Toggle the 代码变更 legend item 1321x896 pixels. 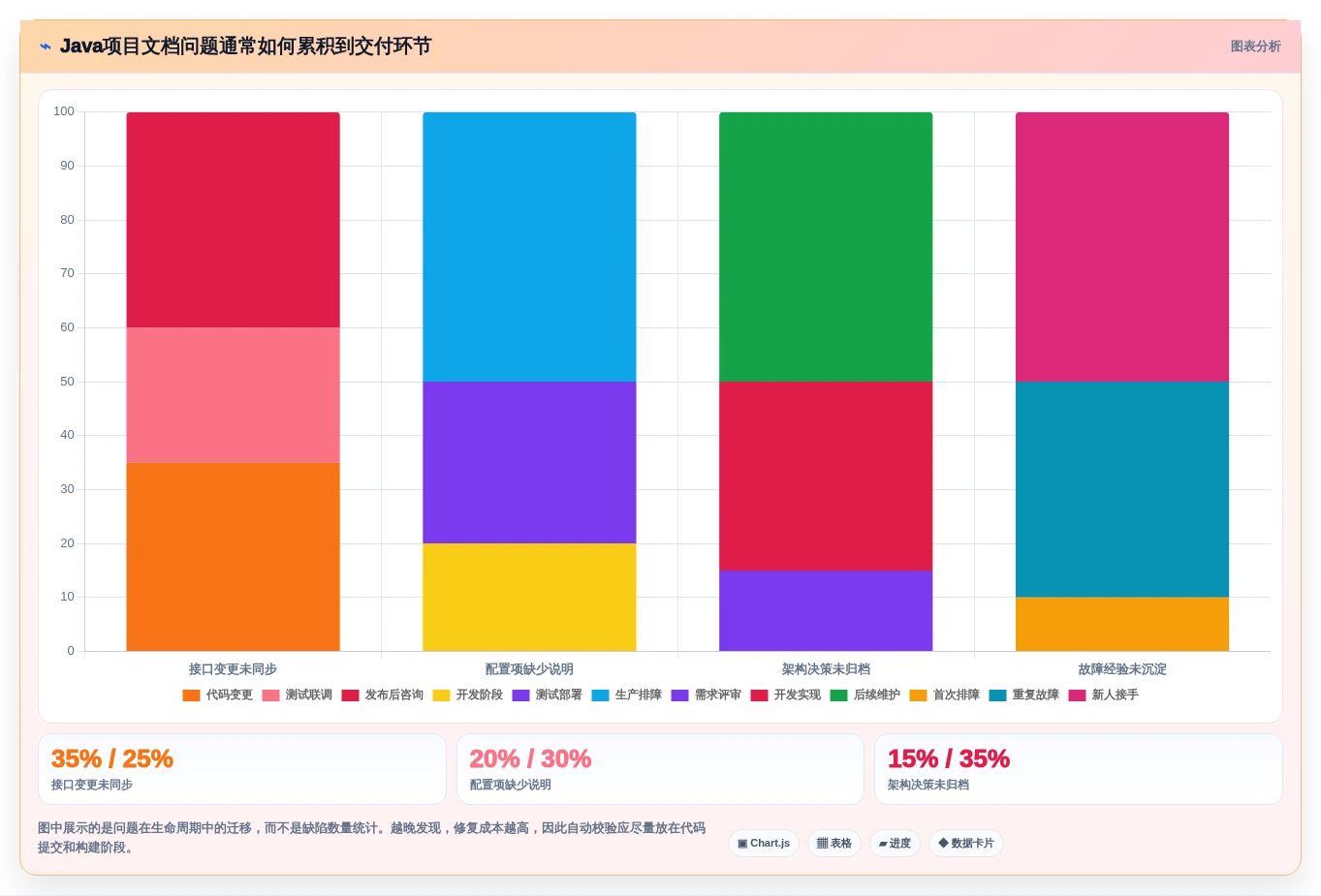tap(217, 695)
